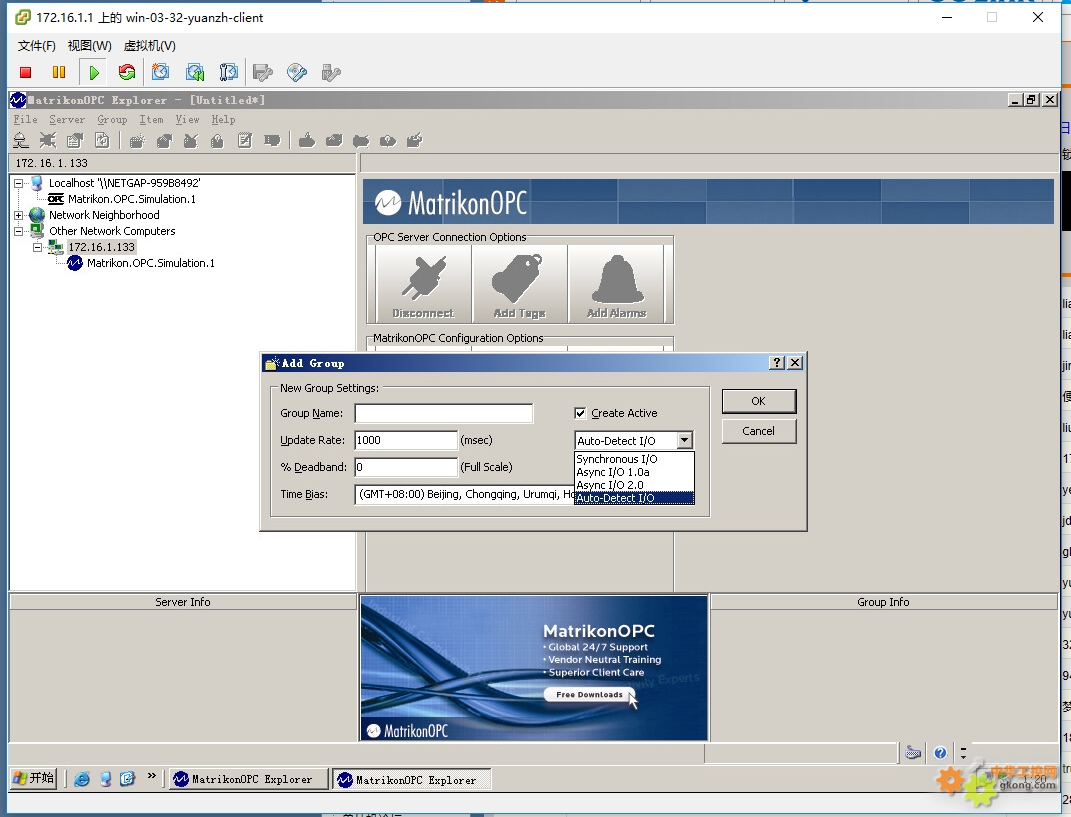Open the snapshot manager wrench-and-clock icon
Viewport: 1071px width, 817px height.
[228, 72]
